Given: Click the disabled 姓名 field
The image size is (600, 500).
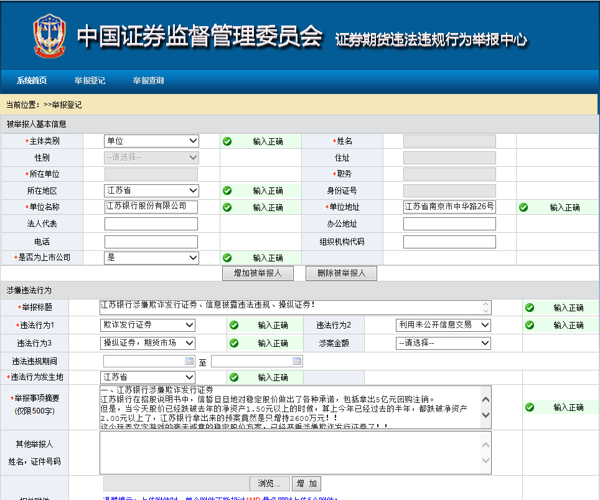Looking at the screenshot, I should pos(449,141).
